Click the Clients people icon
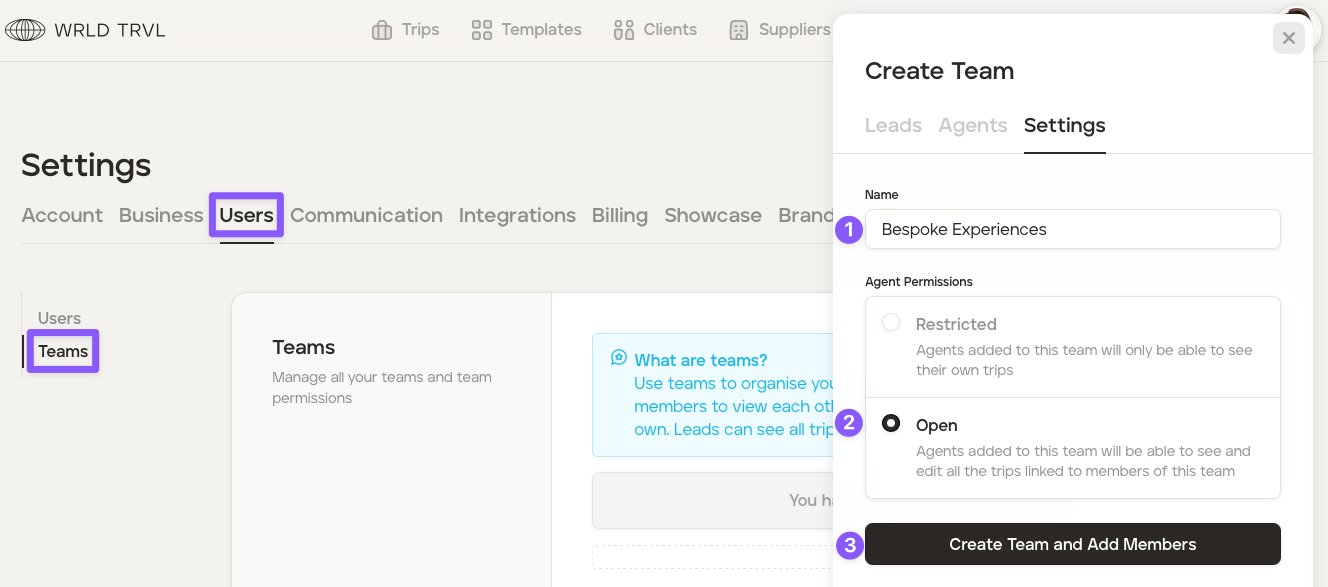Image resolution: width=1328 pixels, height=587 pixels. [x=624, y=30]
